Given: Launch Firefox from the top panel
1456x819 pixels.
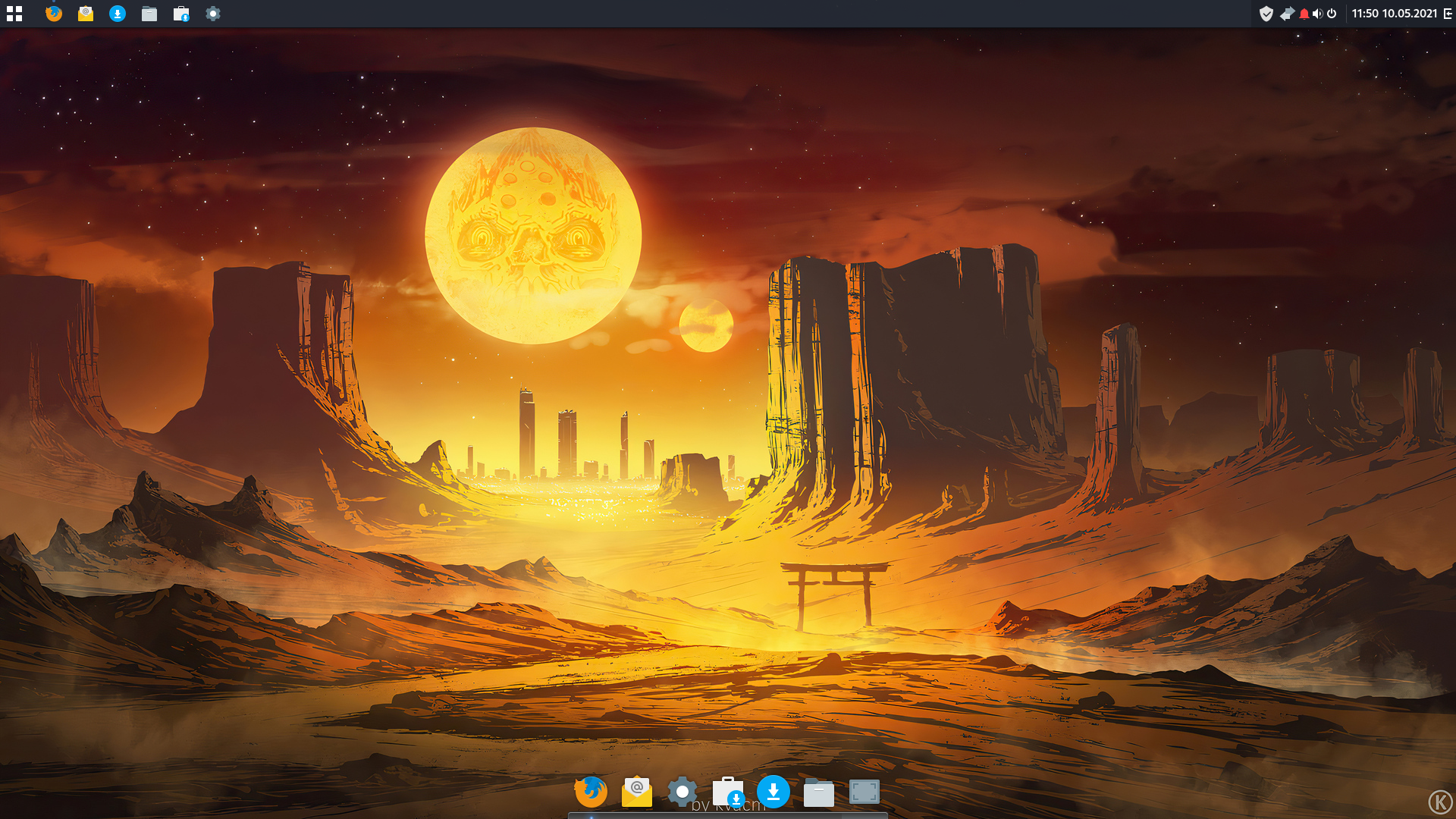Looking at the screenshot, I should [53, 14].
